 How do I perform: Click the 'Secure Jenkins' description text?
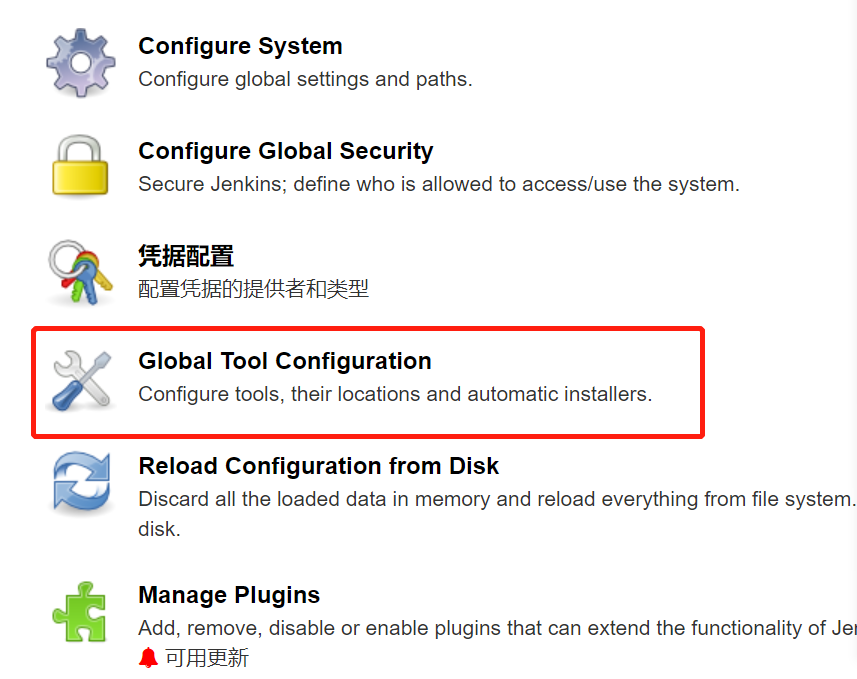pos(439,184)
